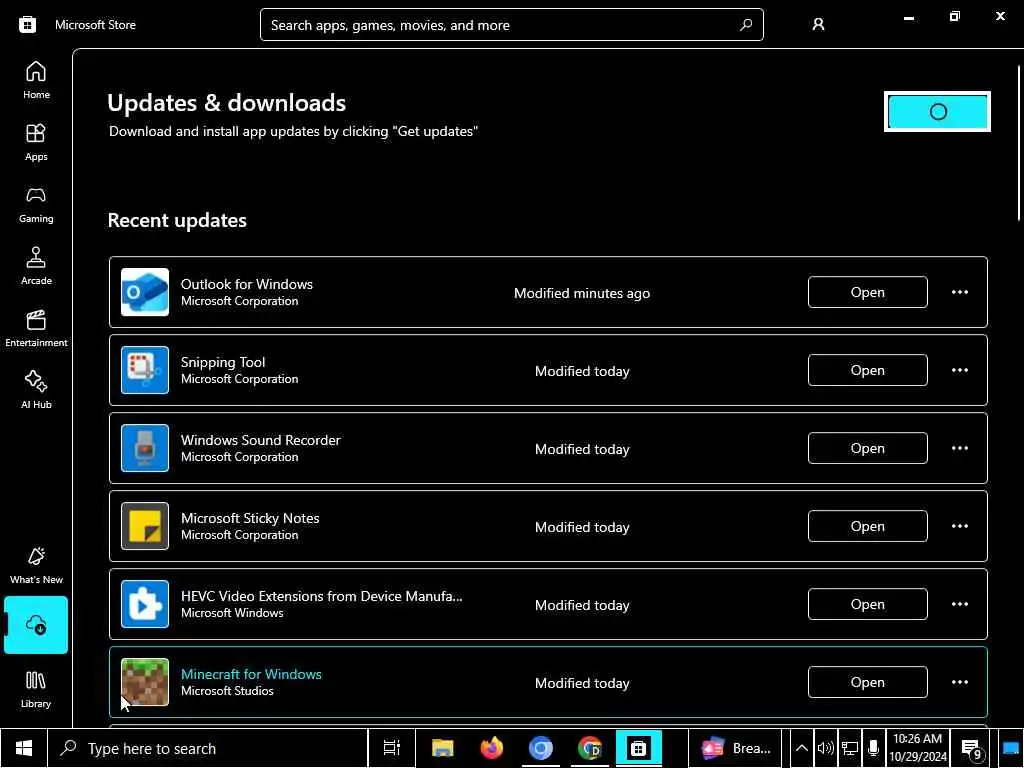Select the Snipping Tool title text
The image size is (1024, 768).
[x=223, y=362]
